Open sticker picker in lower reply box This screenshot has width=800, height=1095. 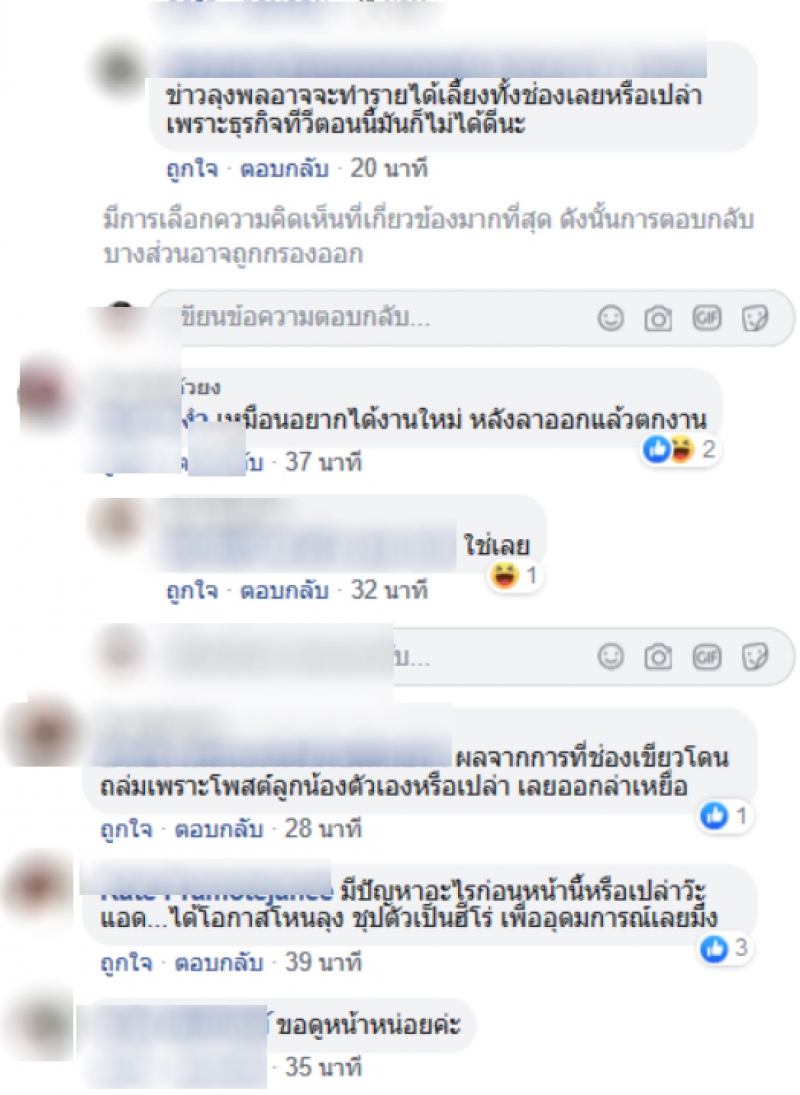[x=755, y=656]
